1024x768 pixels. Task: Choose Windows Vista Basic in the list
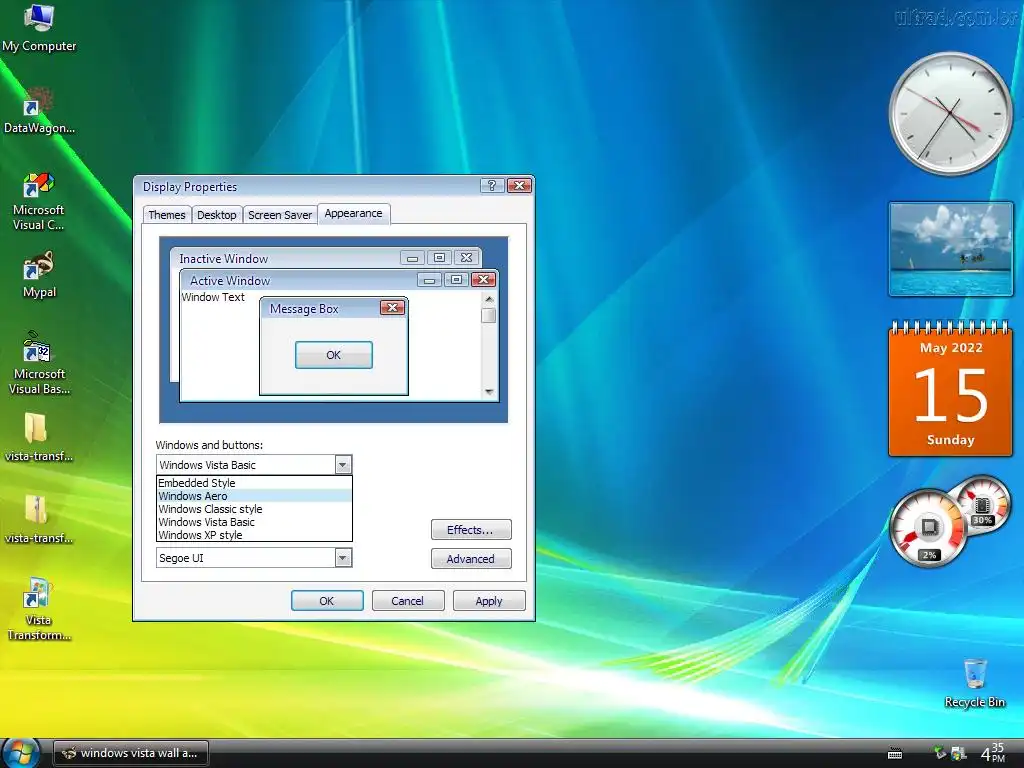[254, 522]
